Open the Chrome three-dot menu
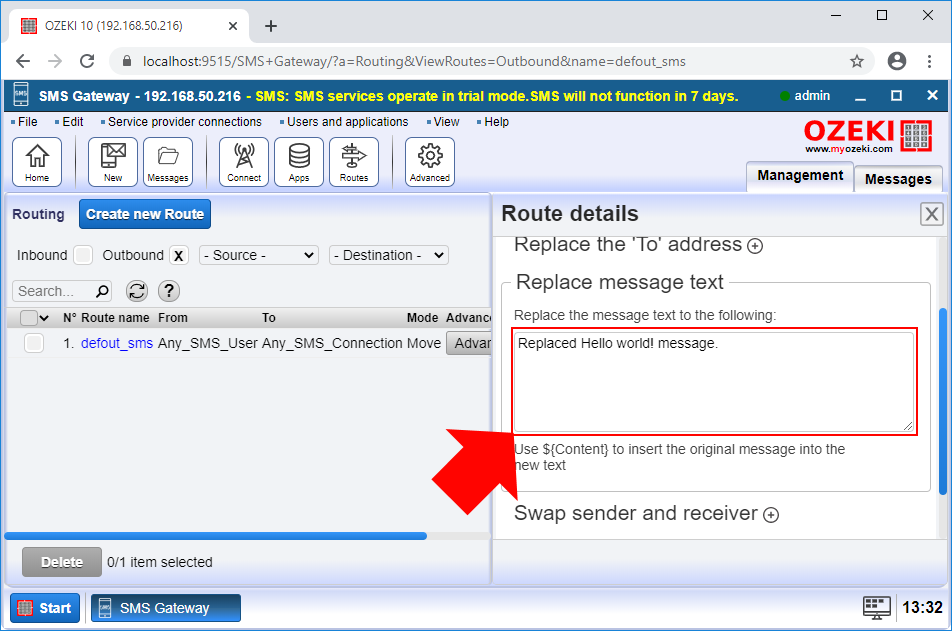This screenshot has height=631, width=952. 930,61
